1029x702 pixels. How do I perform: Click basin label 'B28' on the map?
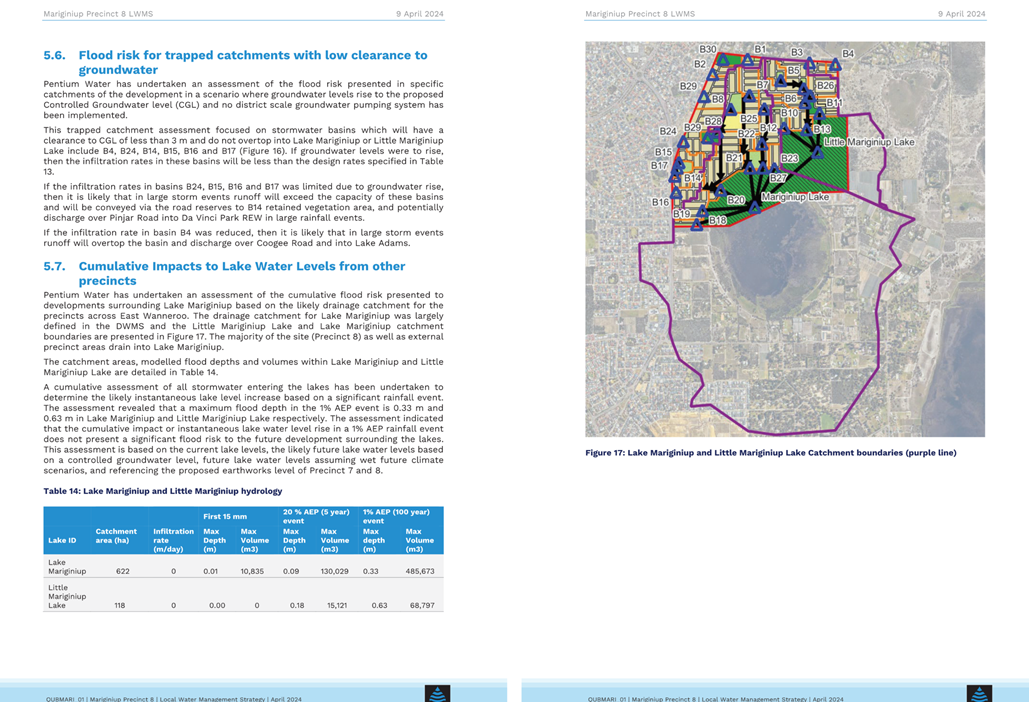point(713,121)
